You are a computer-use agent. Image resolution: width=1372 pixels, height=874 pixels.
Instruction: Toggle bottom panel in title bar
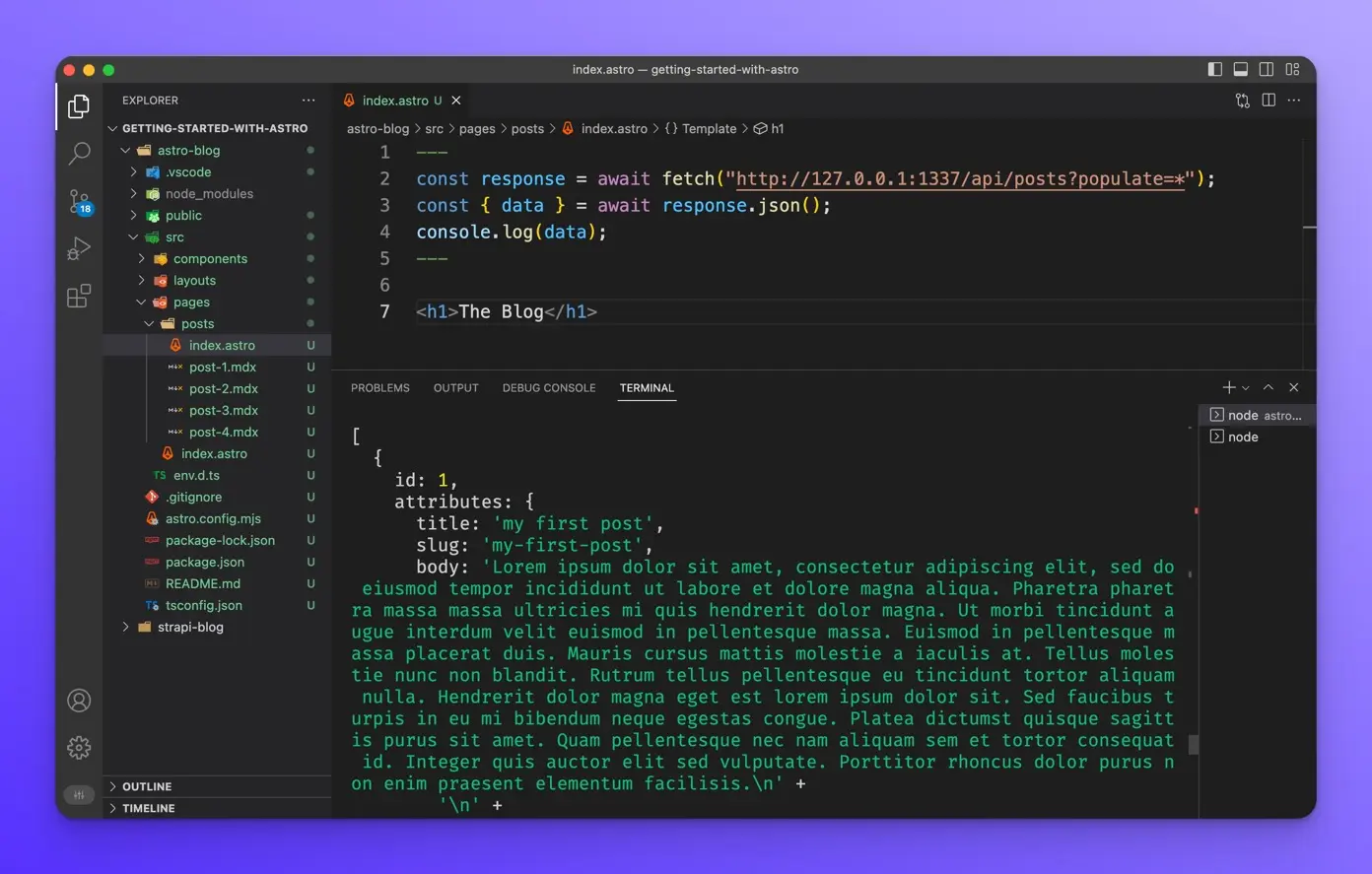coord(1241,69)
